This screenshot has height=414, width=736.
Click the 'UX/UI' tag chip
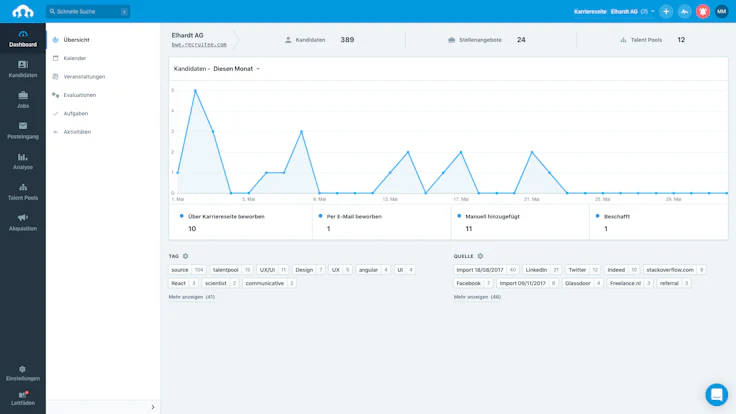click(272, 270)
